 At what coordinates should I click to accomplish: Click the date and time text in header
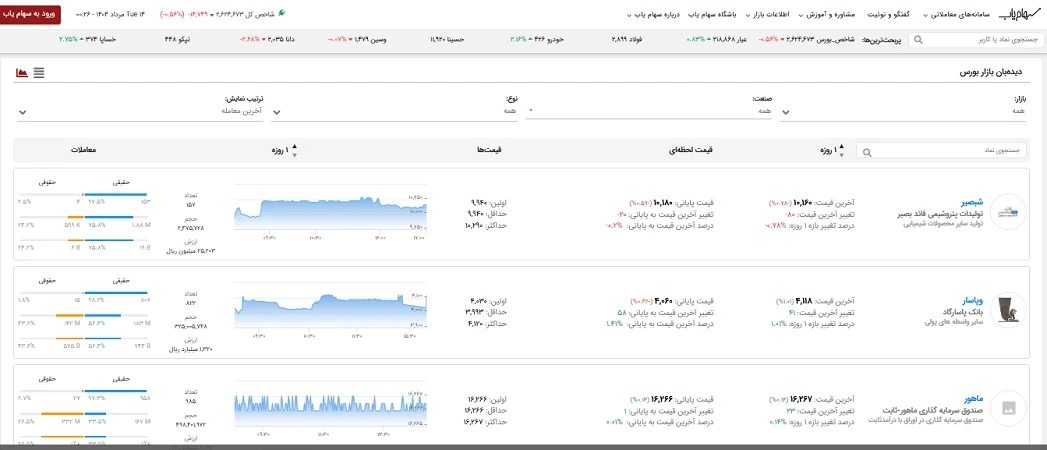pos(110,13)
